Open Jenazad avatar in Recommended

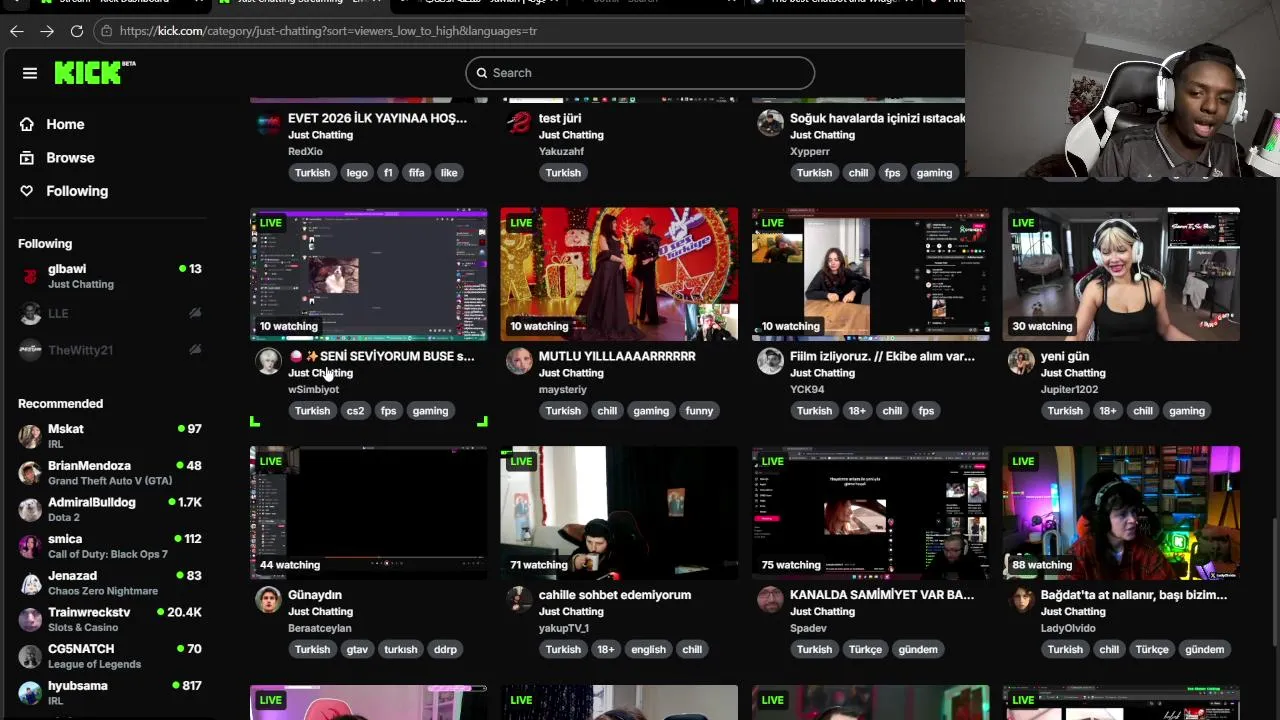30,583
